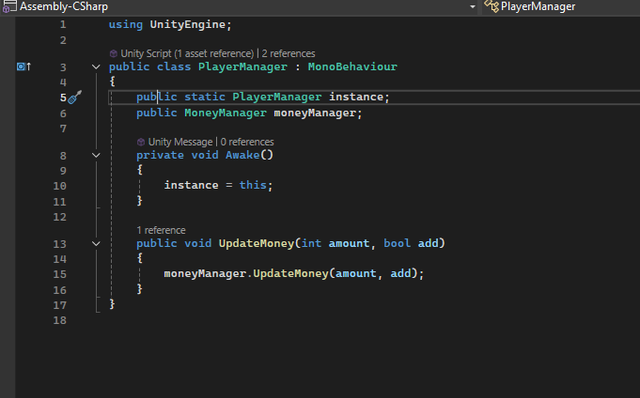Open the 2 references CodeLens above the class
The height and width of the screenshot is (398, 640).
(x=288, y=53)
